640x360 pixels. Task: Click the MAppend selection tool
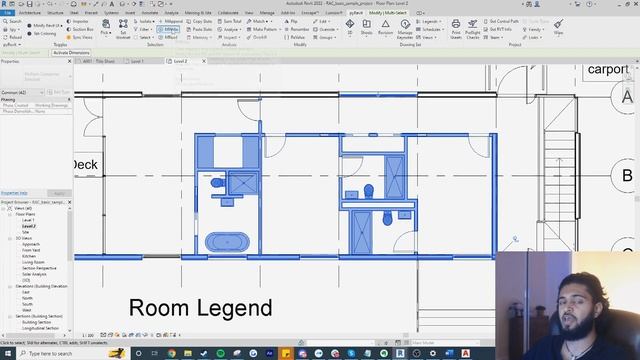pos(171,21)
